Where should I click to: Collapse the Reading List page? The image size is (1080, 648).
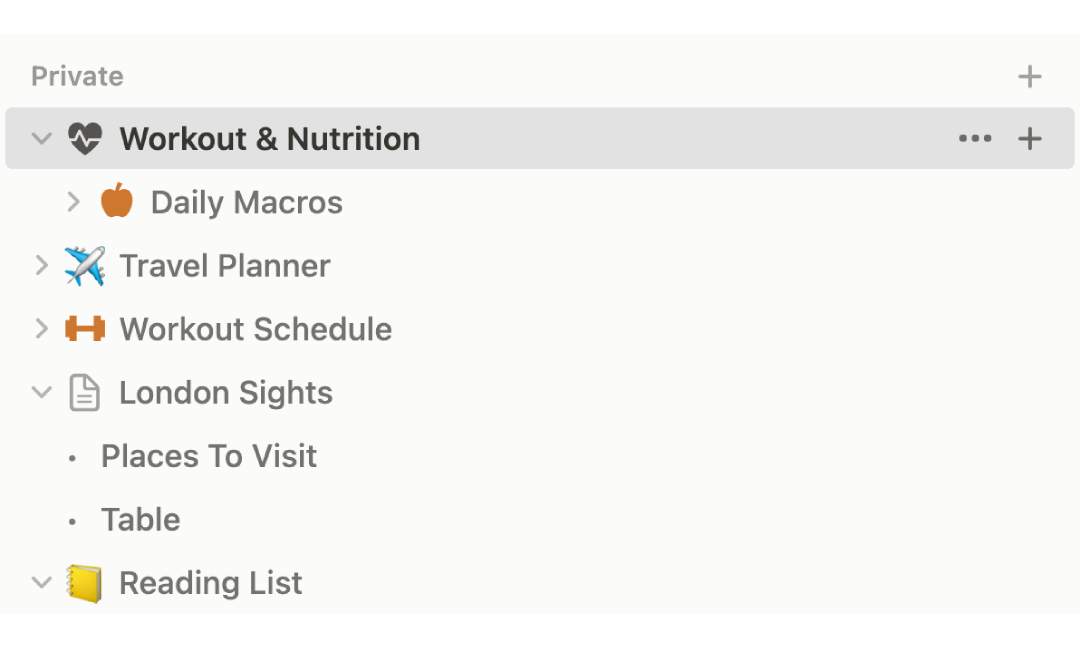tap(41, 583)
